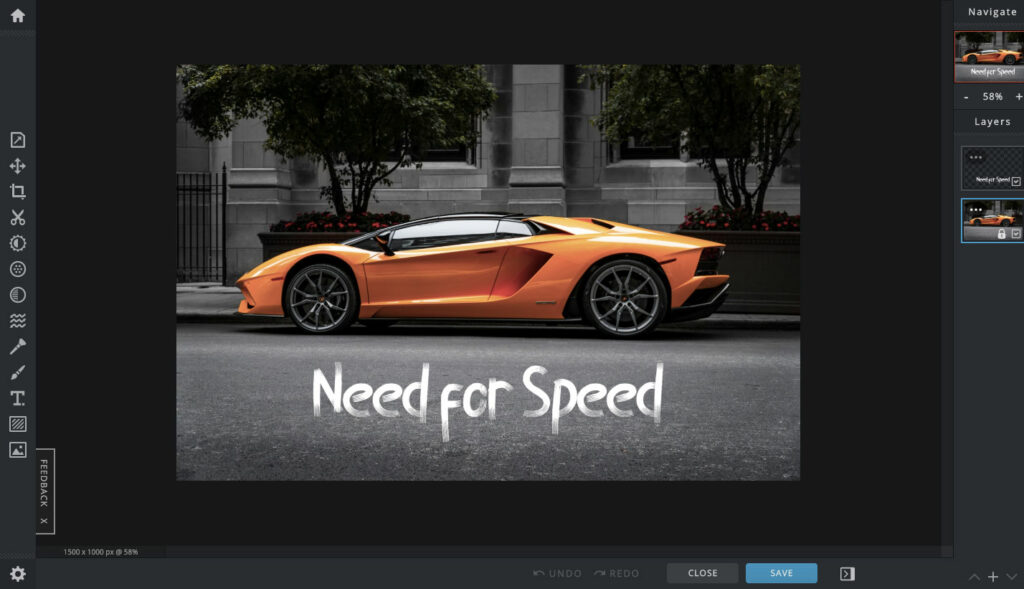The height and width of the screenshot is (589, 1024).
Task: Click the SAVE button
Action: pos(781,573)
